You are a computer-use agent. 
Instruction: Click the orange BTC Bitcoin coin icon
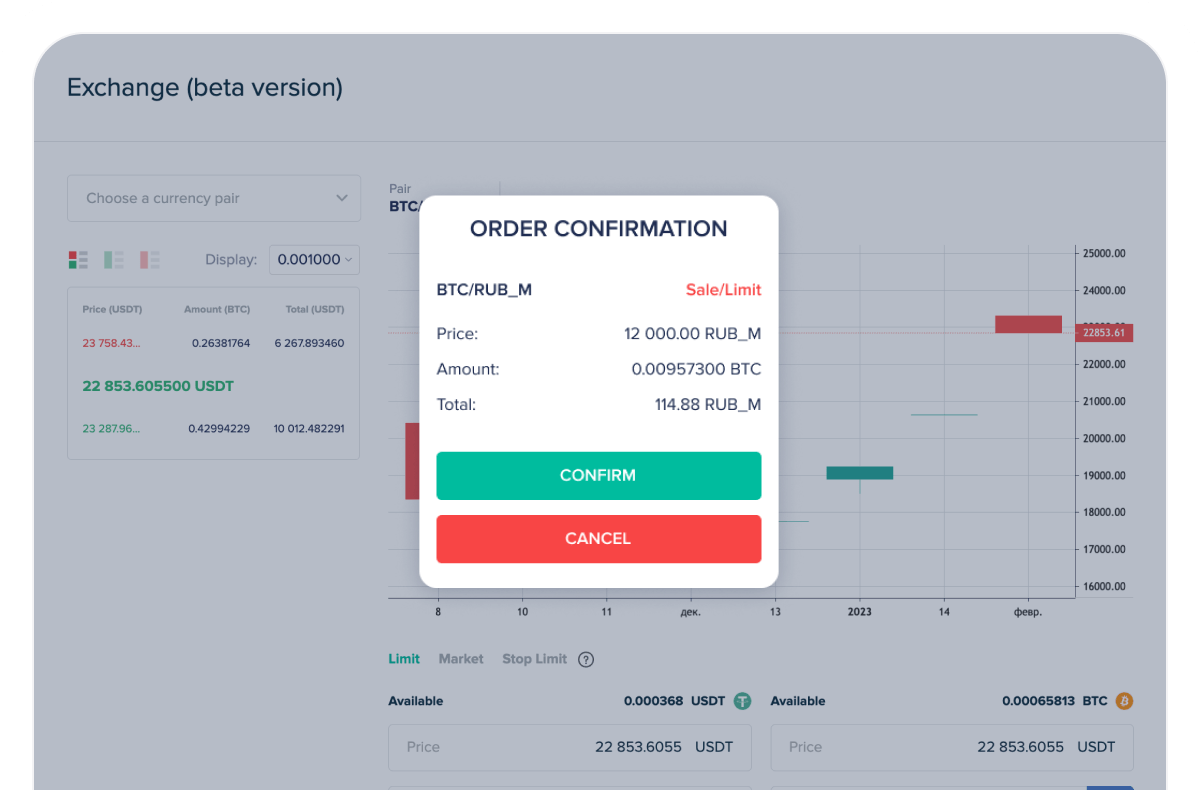point(1124,701)
